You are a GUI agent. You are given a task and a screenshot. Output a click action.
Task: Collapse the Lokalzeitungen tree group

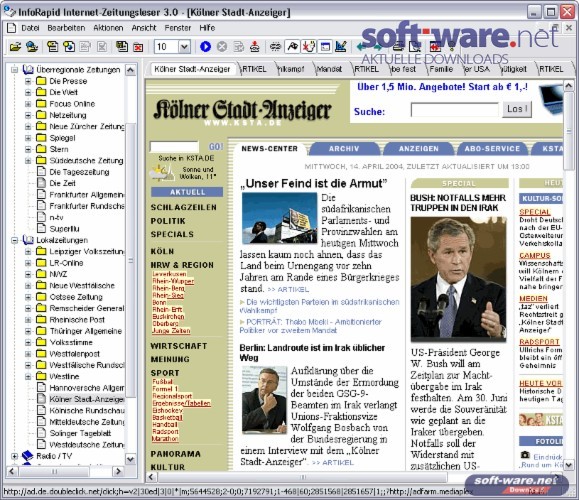click(14, 240)
